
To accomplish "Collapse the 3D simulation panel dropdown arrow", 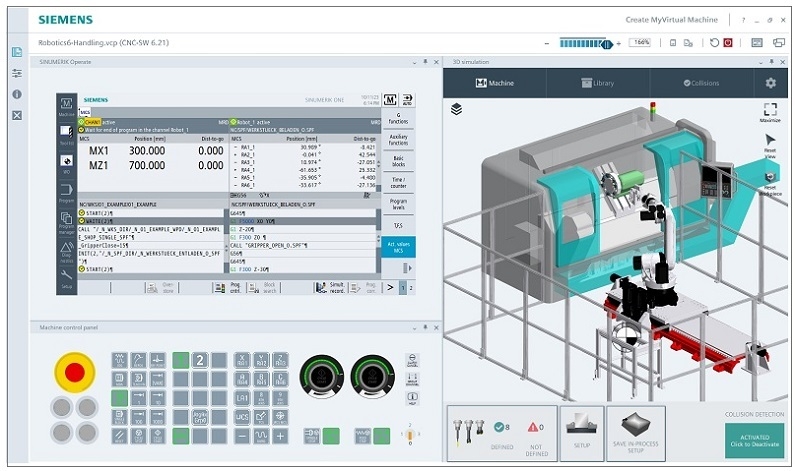I will coord(761,62).
